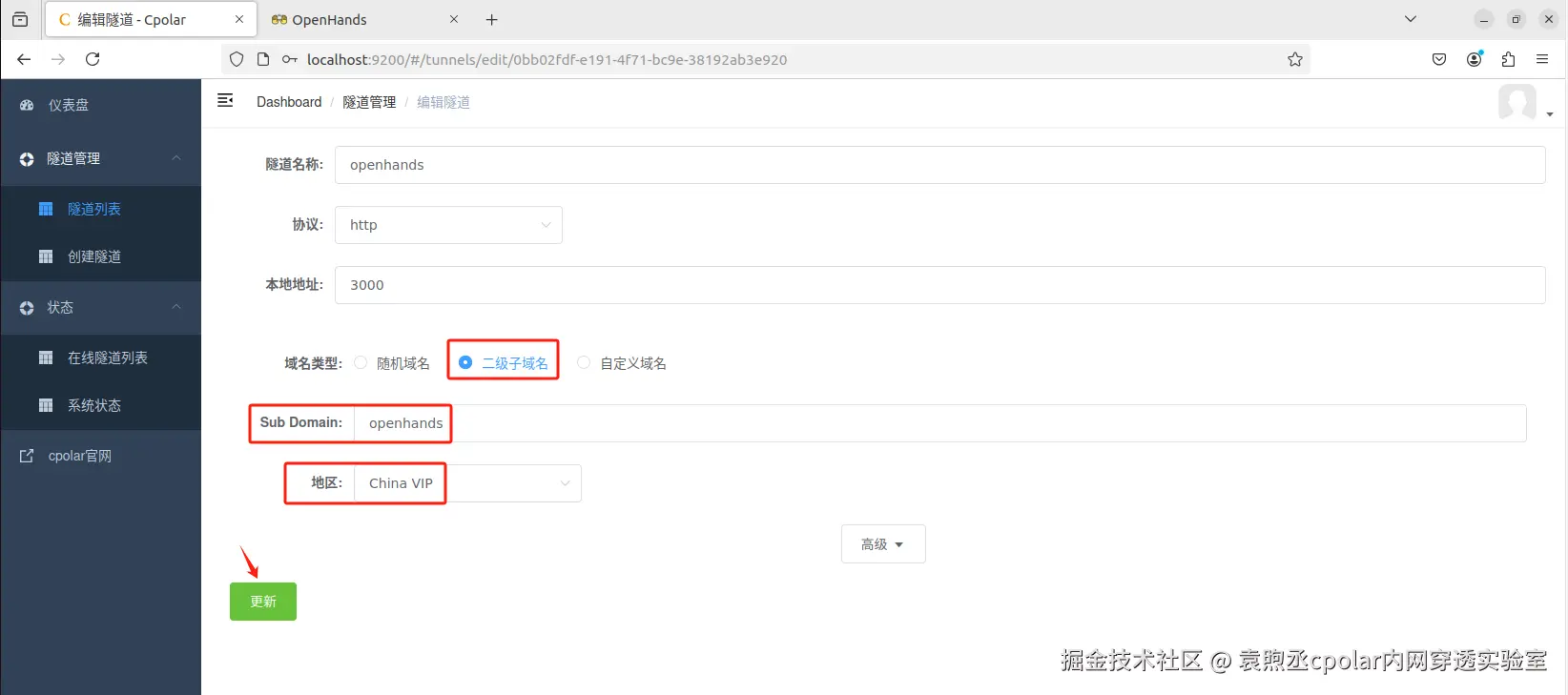Screen dimensions: 1568x695
Task: Click the 本地地址 input field
Action: point(939,285)
